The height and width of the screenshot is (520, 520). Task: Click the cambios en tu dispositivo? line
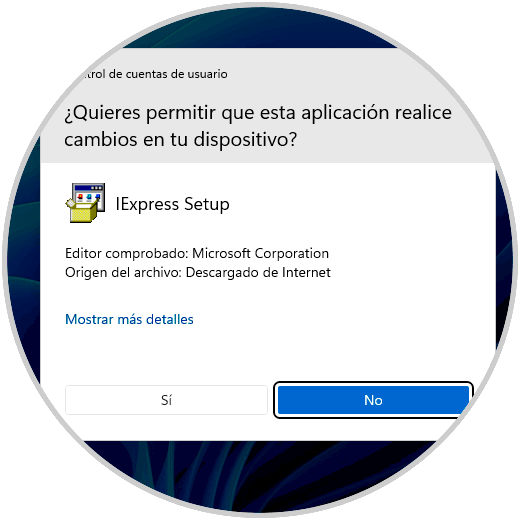pyautogui.click(x=180, y=139)
